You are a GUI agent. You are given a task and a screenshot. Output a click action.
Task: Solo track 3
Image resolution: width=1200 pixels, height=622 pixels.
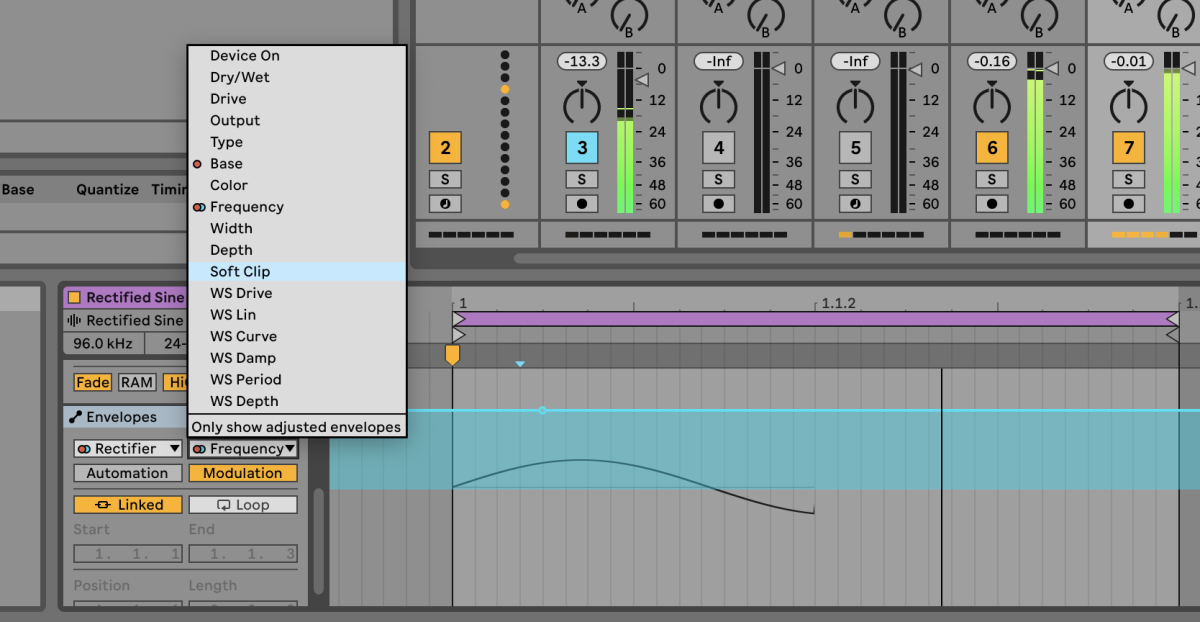[x=582, y=179]
